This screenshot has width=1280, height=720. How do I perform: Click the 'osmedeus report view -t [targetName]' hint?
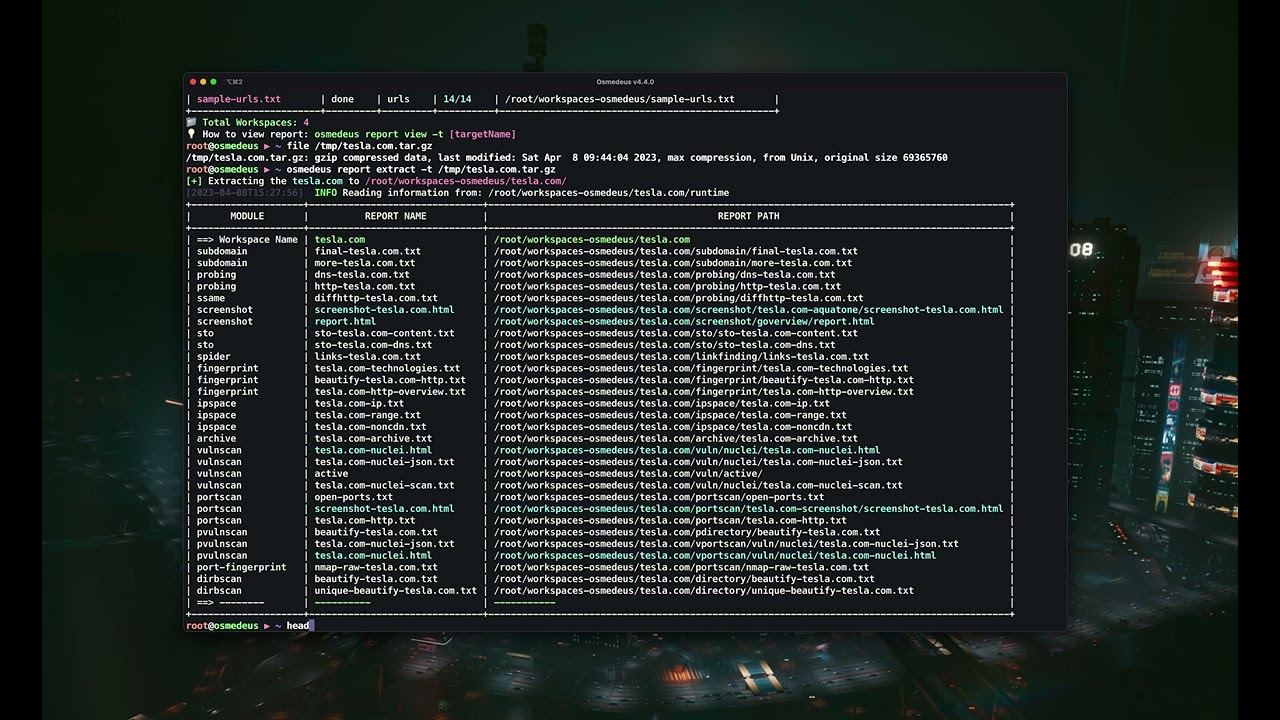point(415,134)
